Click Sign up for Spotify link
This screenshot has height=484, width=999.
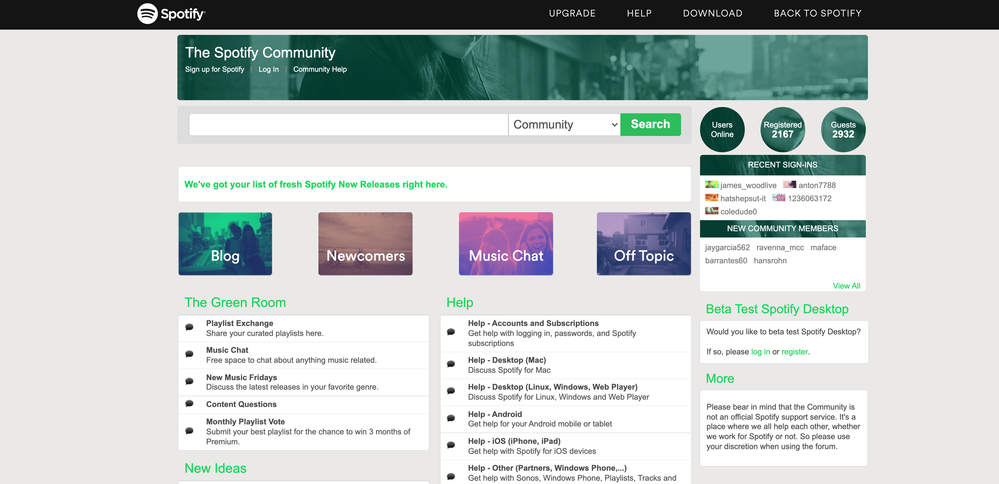tap(215, 69)
